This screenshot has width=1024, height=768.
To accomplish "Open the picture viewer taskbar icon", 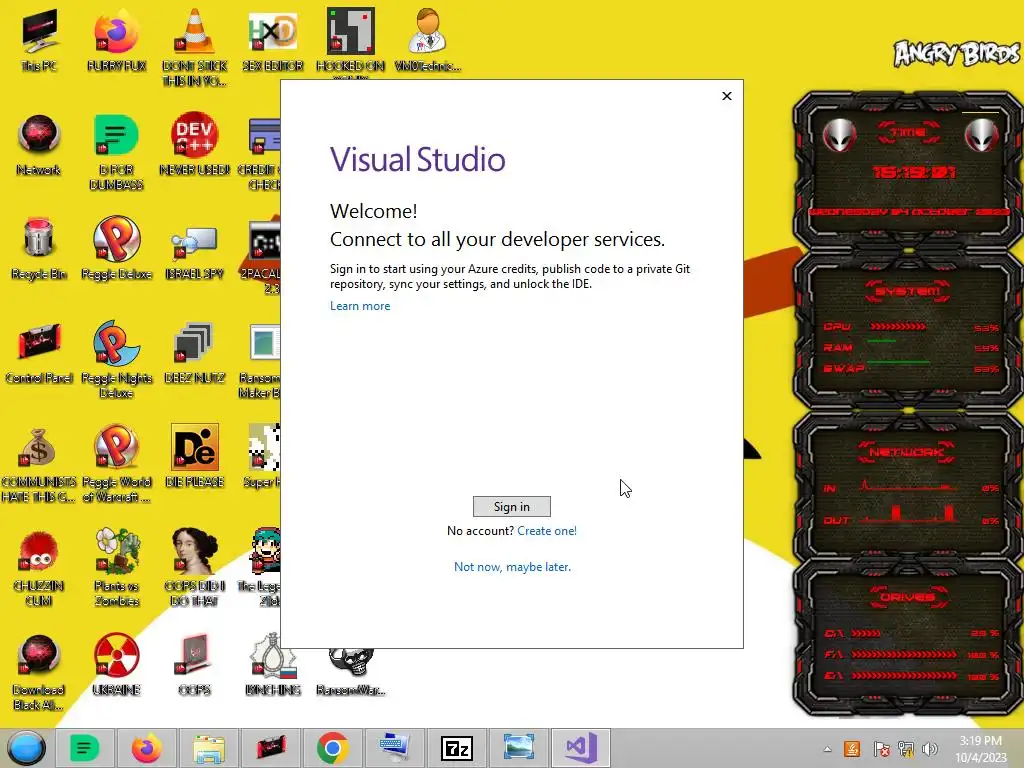I will point(519,748).
